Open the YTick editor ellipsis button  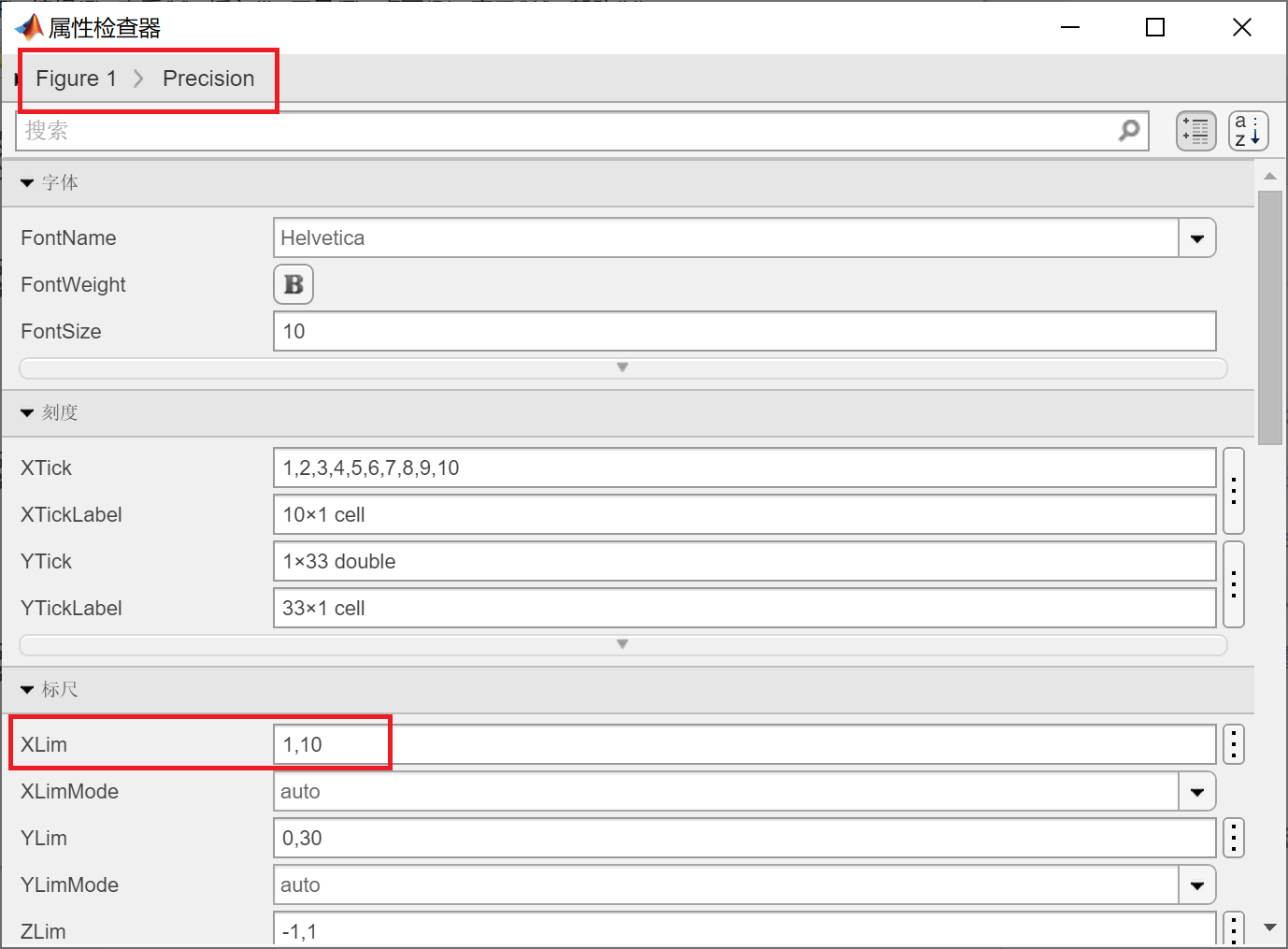[x=1234, y=584]
